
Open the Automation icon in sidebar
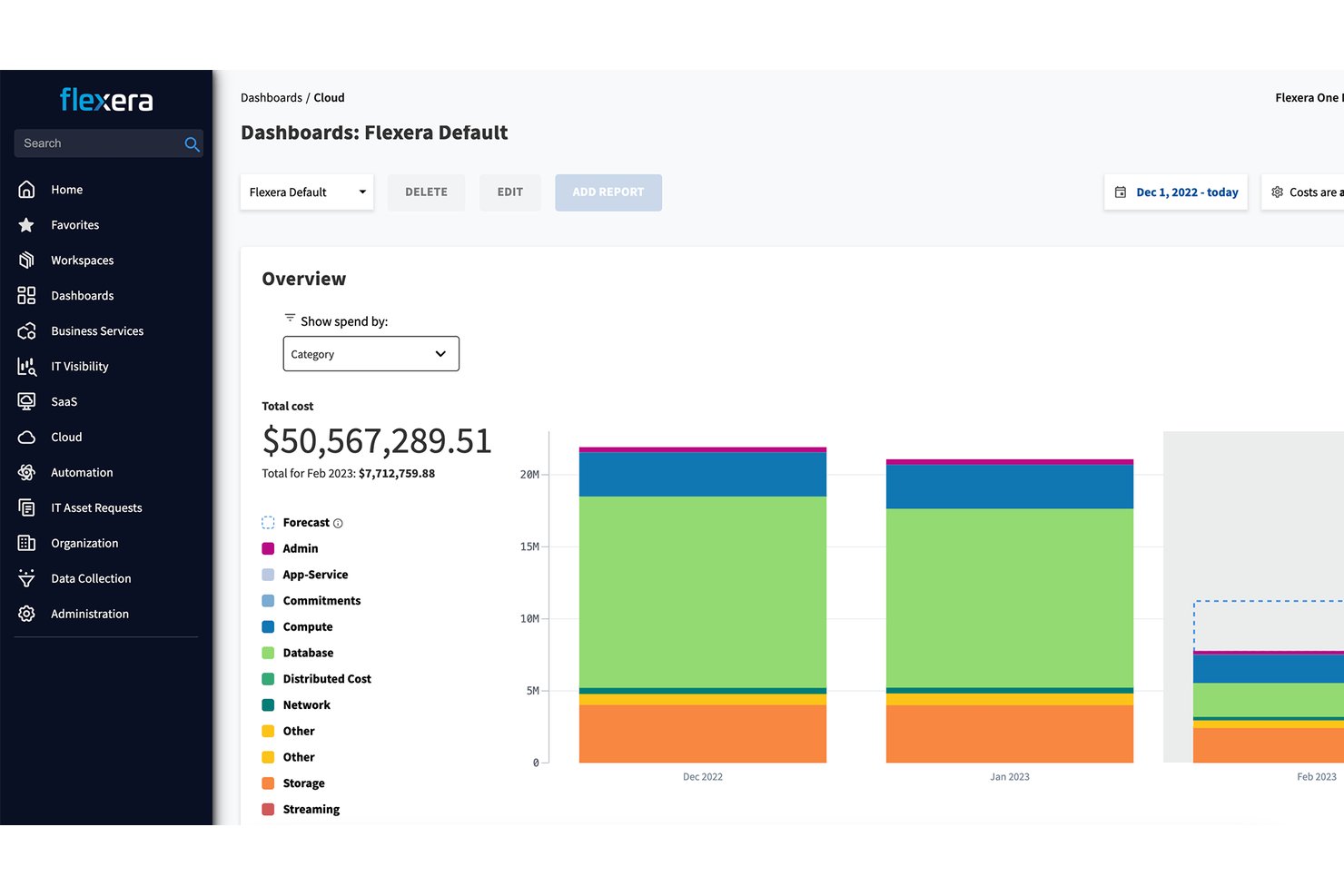point(26,472)
